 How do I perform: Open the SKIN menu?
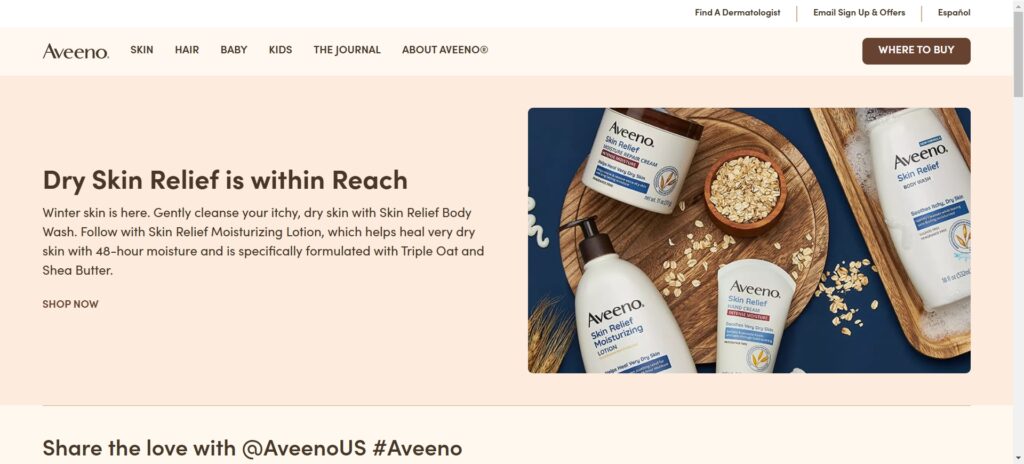[142, 50]
